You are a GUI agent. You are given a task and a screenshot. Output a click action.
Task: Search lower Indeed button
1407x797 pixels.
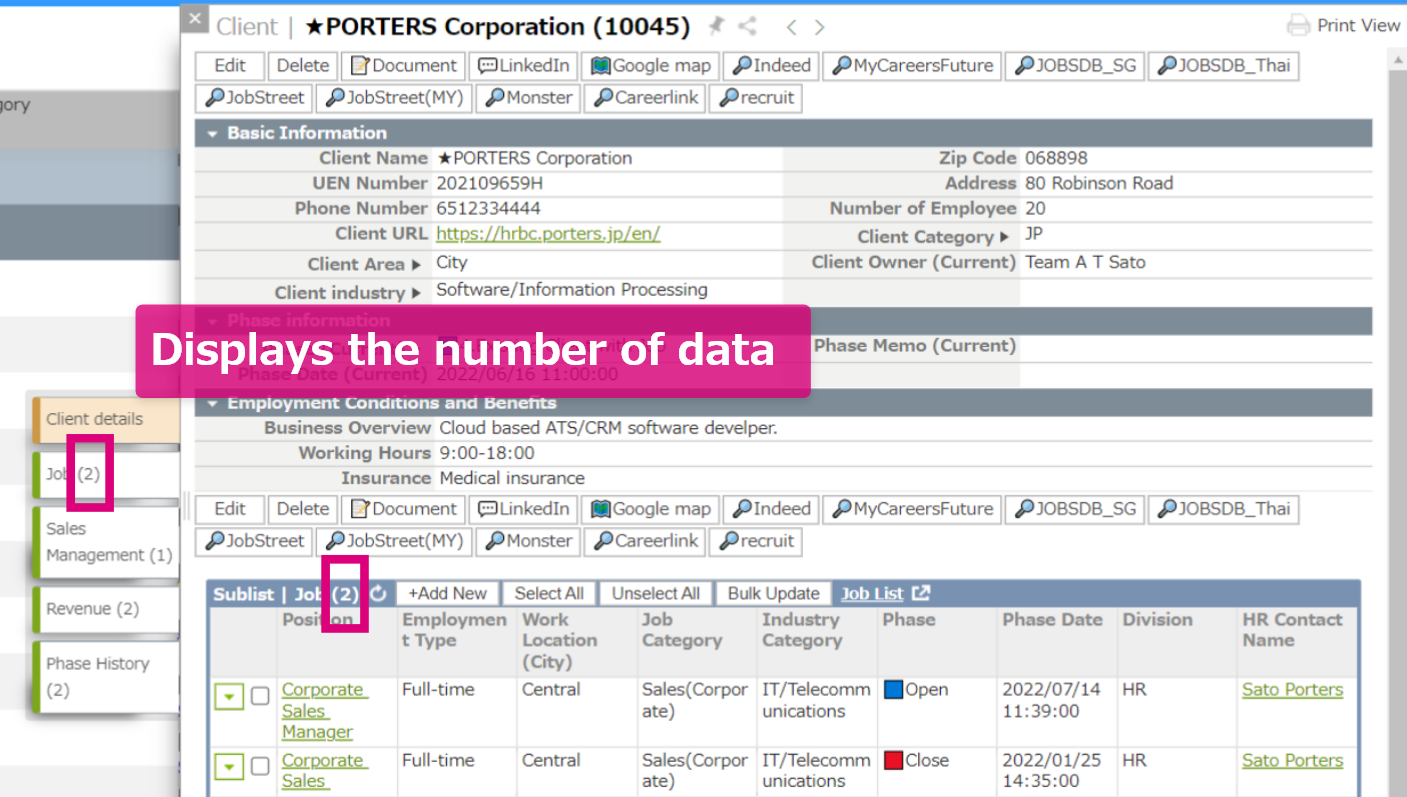coord(772,509)
